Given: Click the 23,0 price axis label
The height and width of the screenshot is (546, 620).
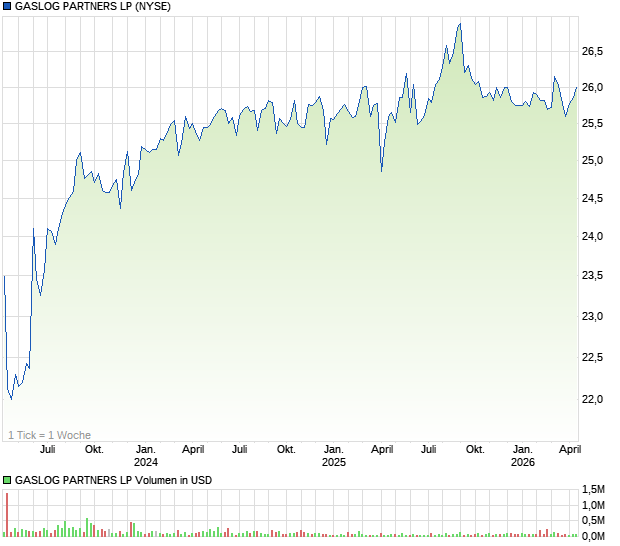Looking at the screenshot, I should (592, 316).
